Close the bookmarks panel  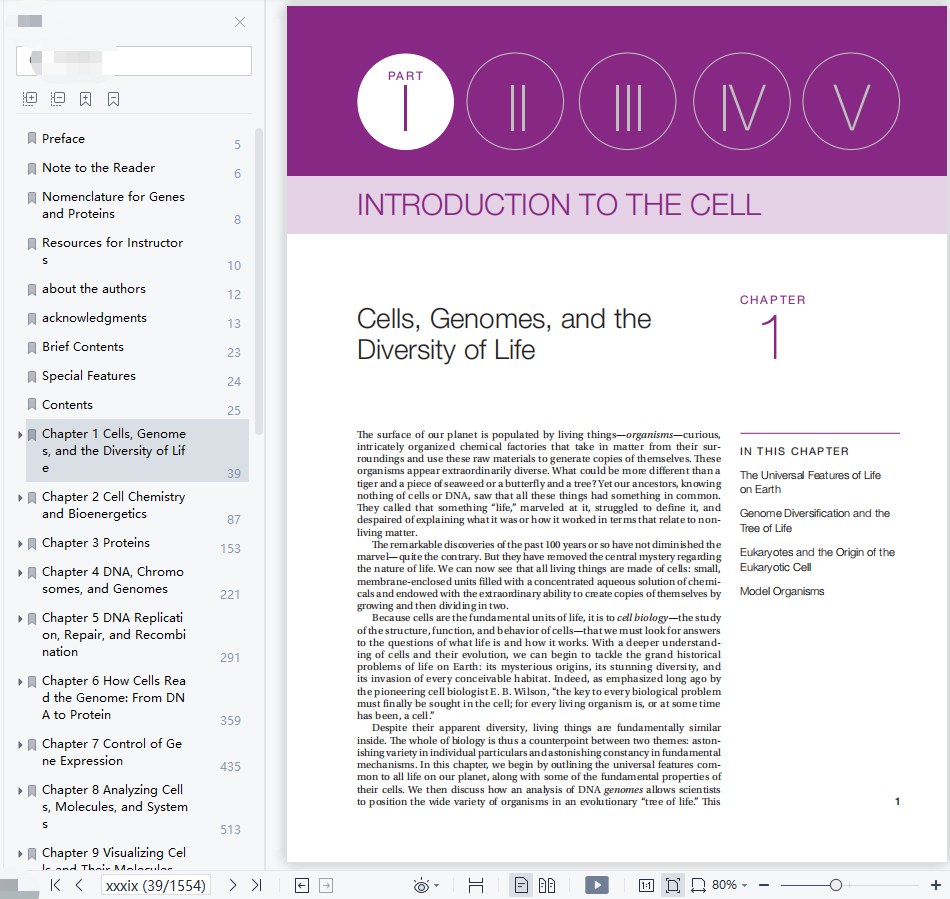[240, 22]
